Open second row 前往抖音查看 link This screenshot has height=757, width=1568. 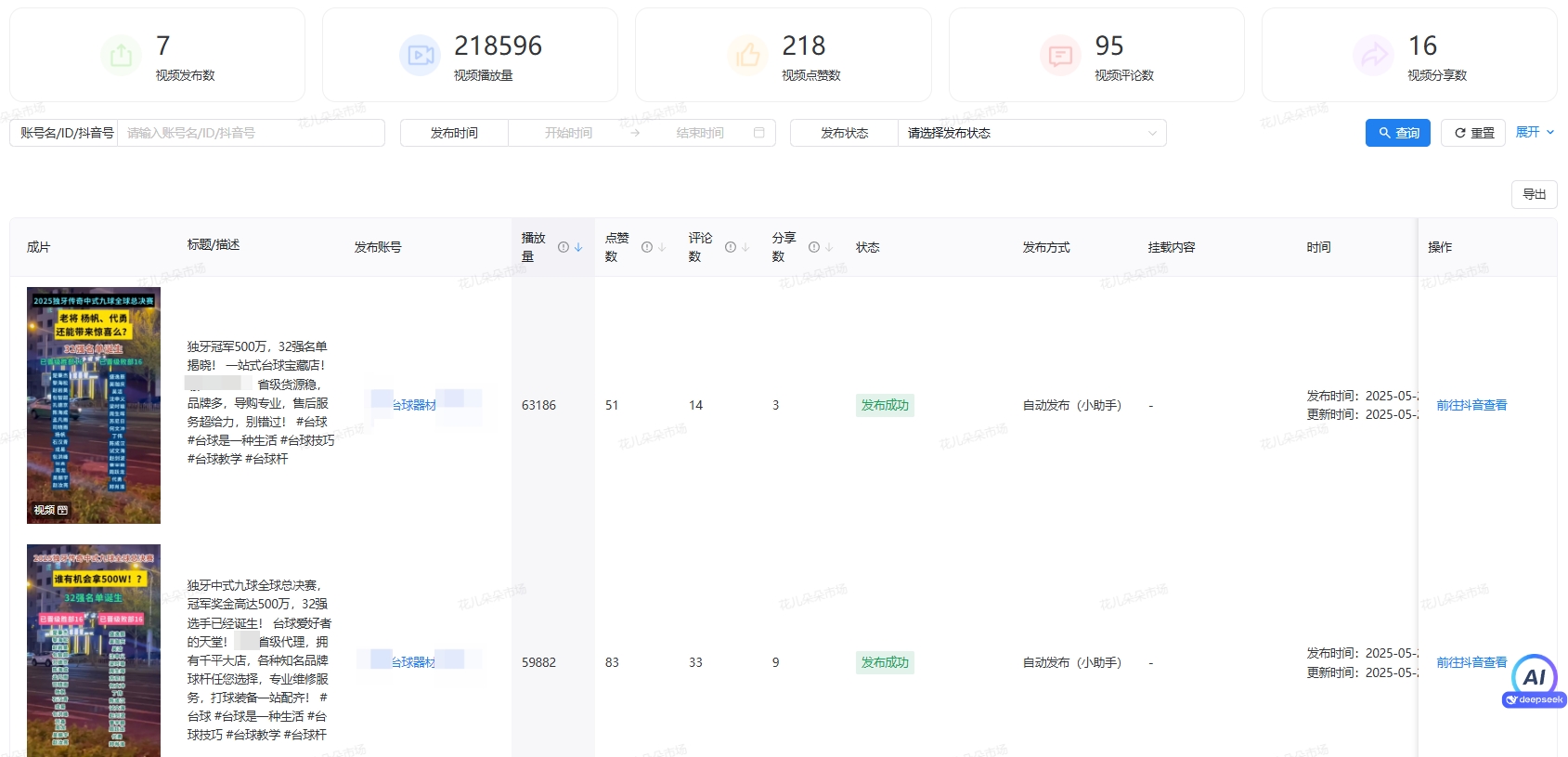coord(1471,662)
